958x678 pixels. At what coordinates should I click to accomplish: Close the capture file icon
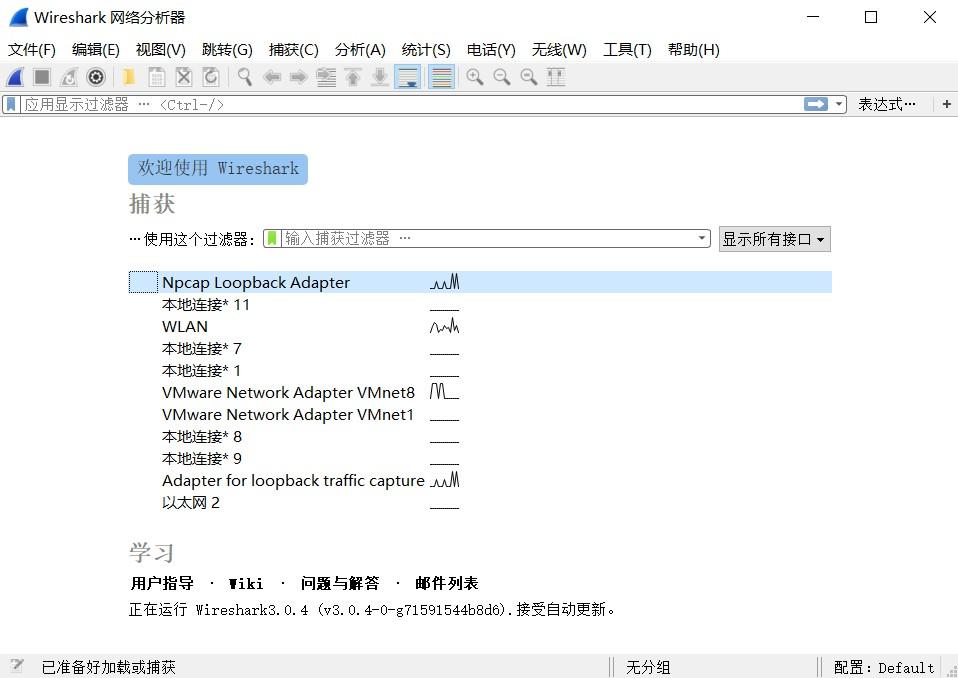pyautogui.click(x=183, y=77)
